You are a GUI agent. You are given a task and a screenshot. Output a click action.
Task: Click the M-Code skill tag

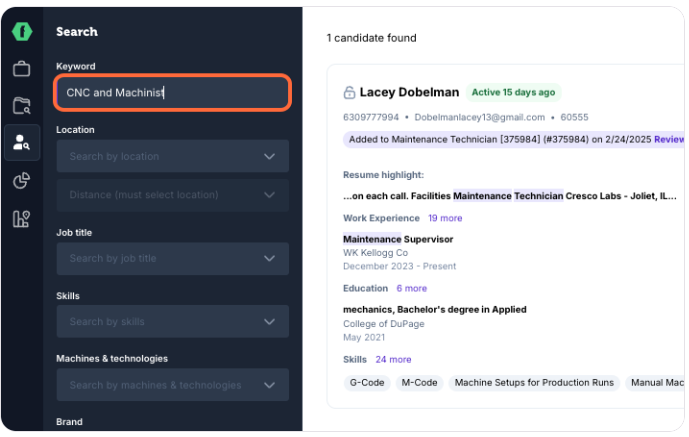click(419, 383)
